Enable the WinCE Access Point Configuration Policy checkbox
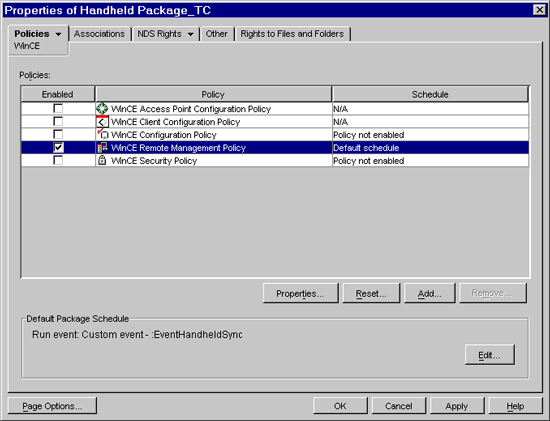Viewport: 550px width, 421px height. click(58, 108)
